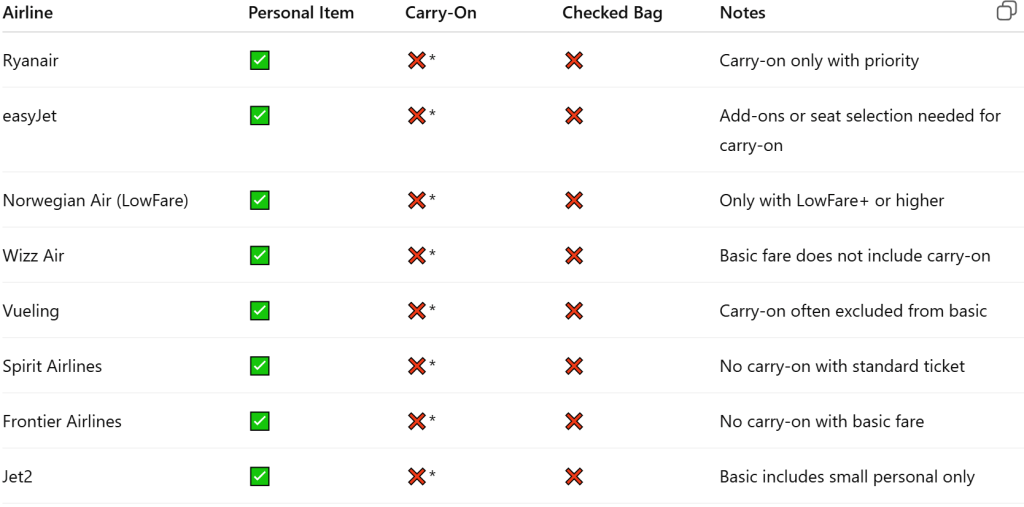The width and height of the screenshot is (1024, 507).
Task: Click Wizz Air's Checked Bag red cross
Action: [x=574, y=256]
